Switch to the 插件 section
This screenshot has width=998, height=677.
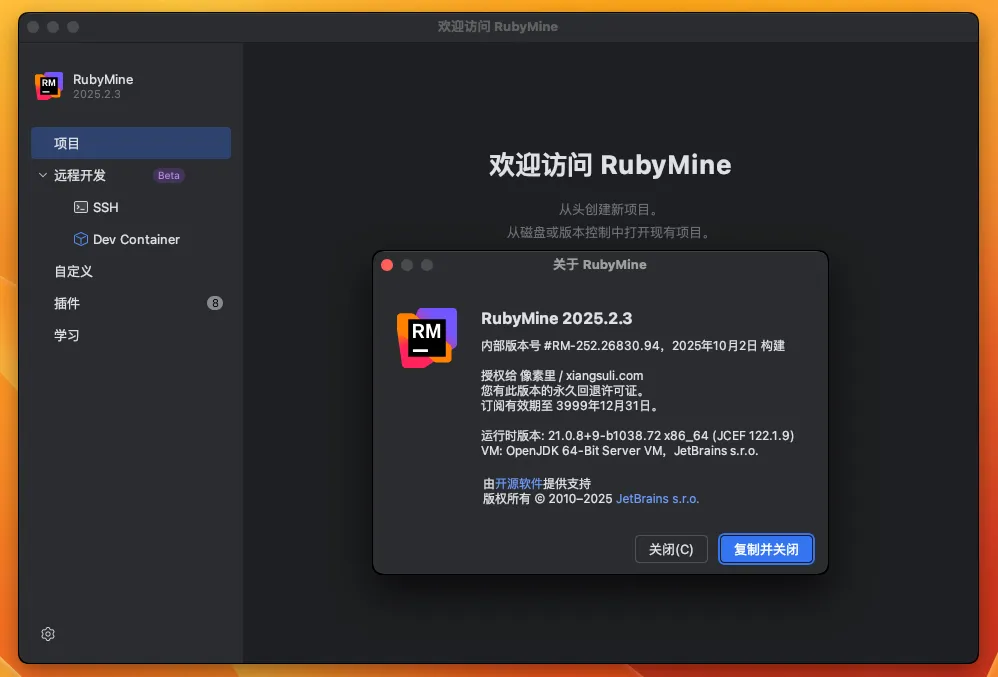coord(67,303)
